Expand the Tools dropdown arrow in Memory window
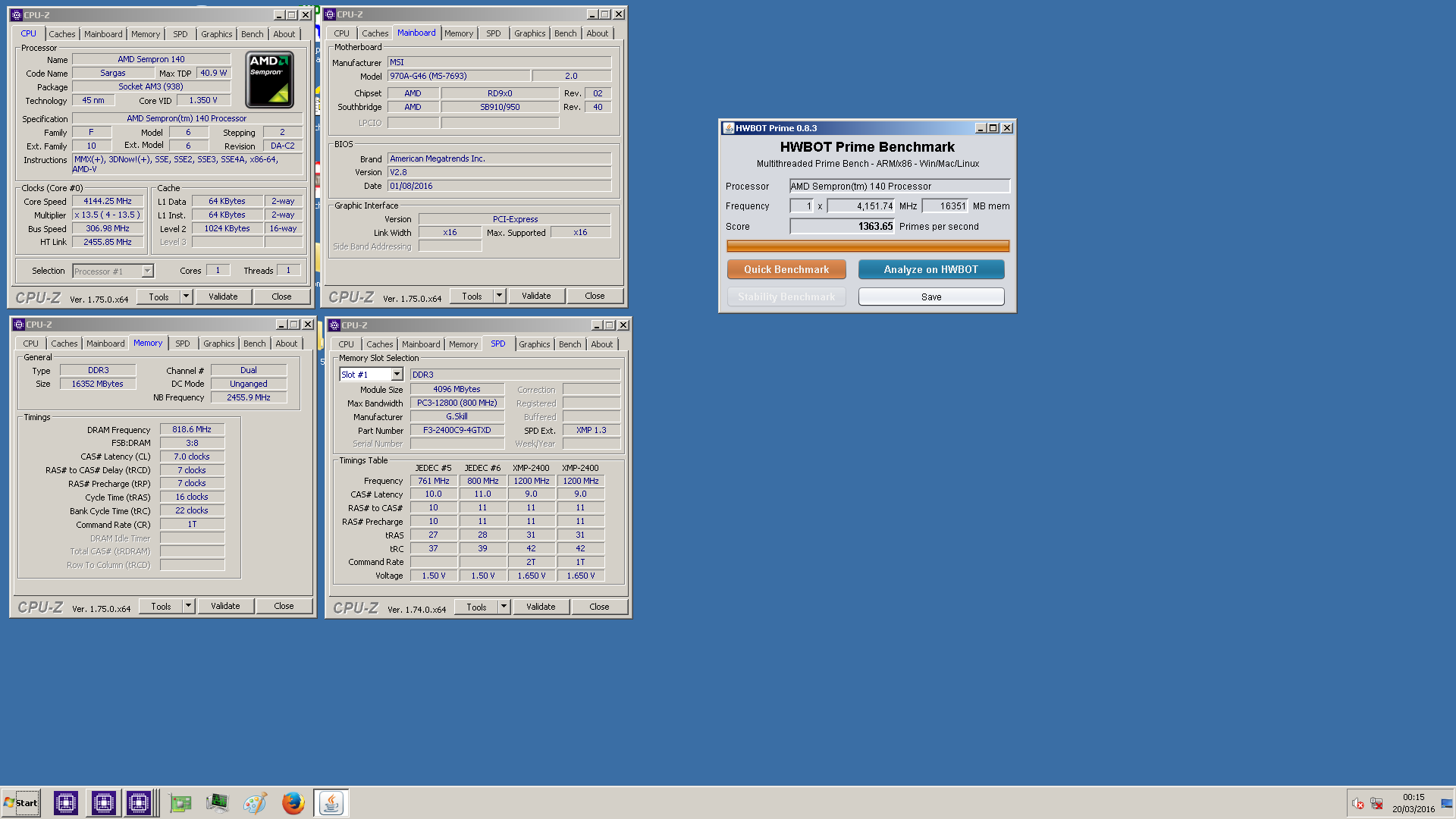This screenshot has width=1456, height=819. tap(188, 606)
